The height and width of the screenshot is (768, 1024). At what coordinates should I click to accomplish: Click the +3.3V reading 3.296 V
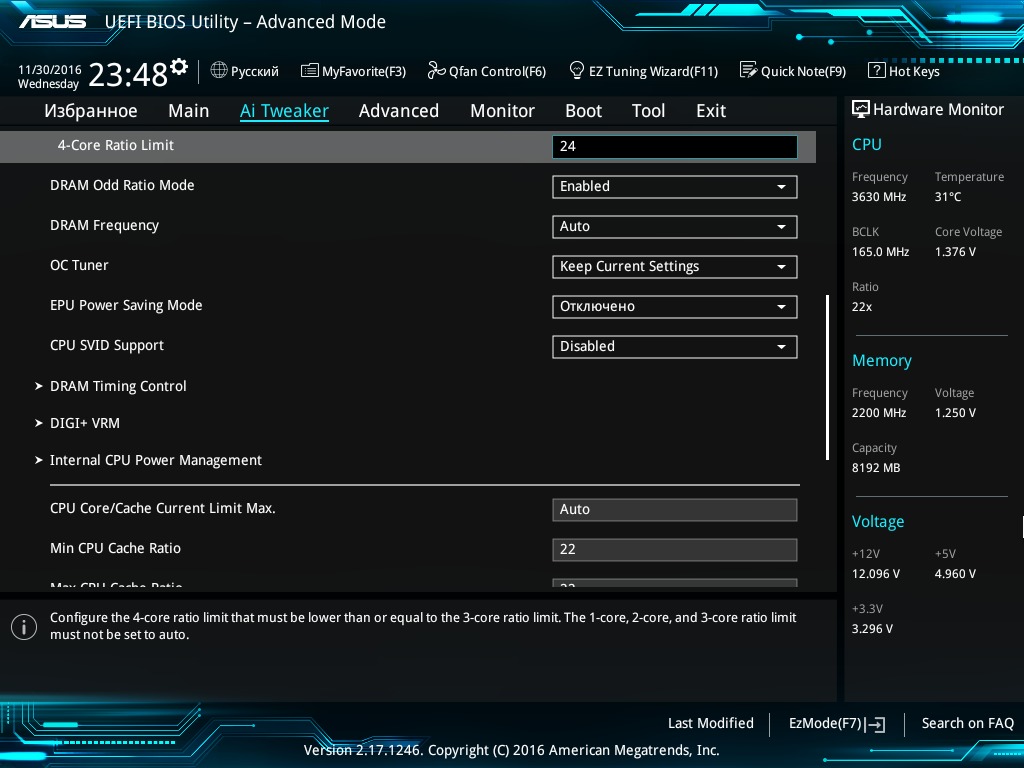point(872,629)
